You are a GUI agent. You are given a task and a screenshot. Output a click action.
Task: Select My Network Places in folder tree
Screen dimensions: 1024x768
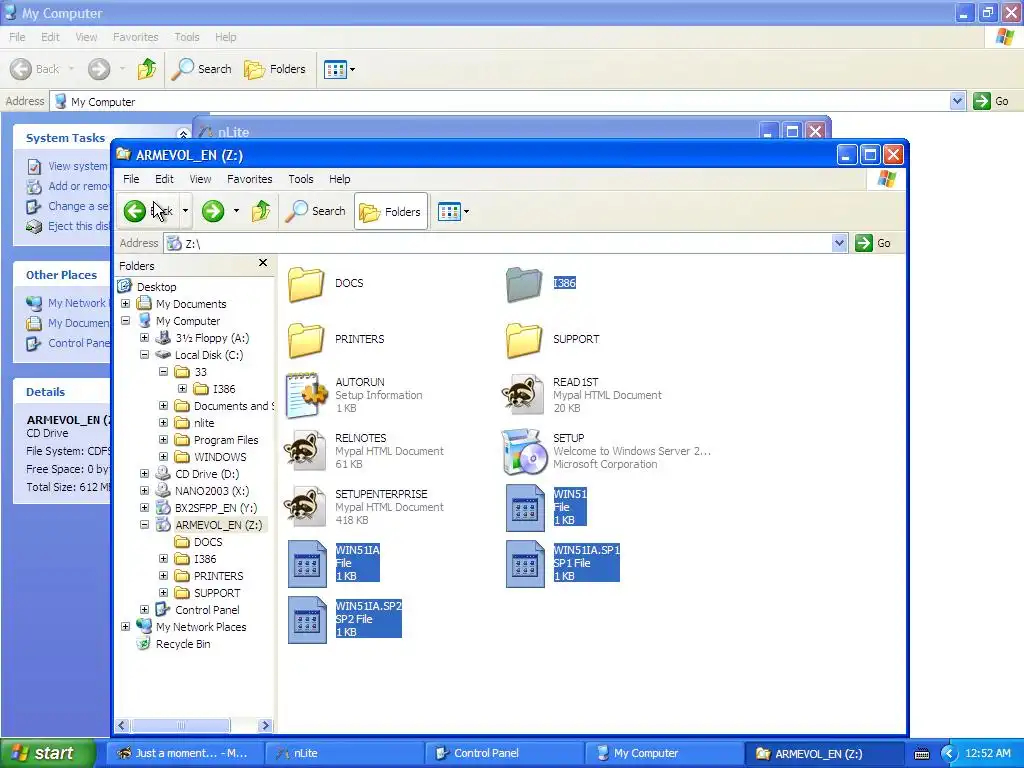point(200,627)
